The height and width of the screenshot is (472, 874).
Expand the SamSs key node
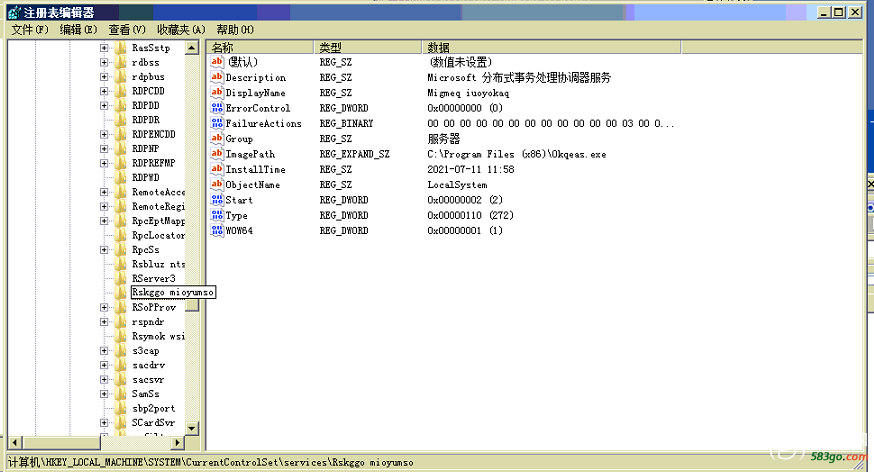pyautogui.click(x=104, y=394)
